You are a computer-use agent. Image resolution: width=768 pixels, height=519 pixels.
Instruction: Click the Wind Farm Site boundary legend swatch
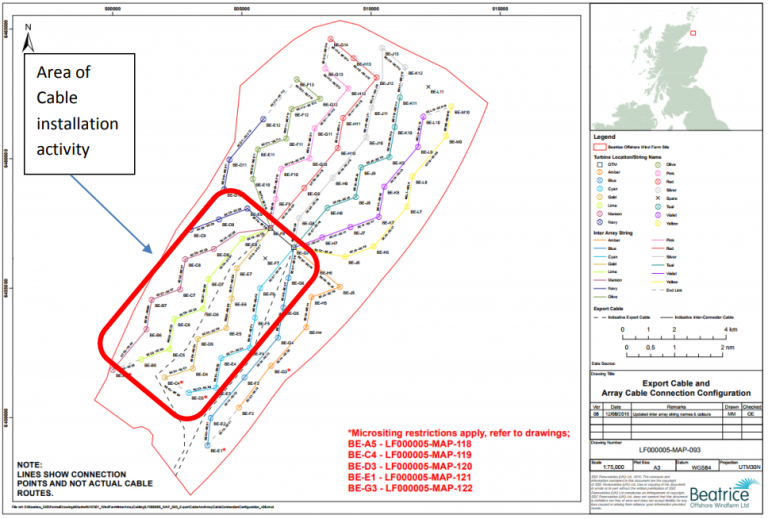pyautogui.click(x=601, y=144)
